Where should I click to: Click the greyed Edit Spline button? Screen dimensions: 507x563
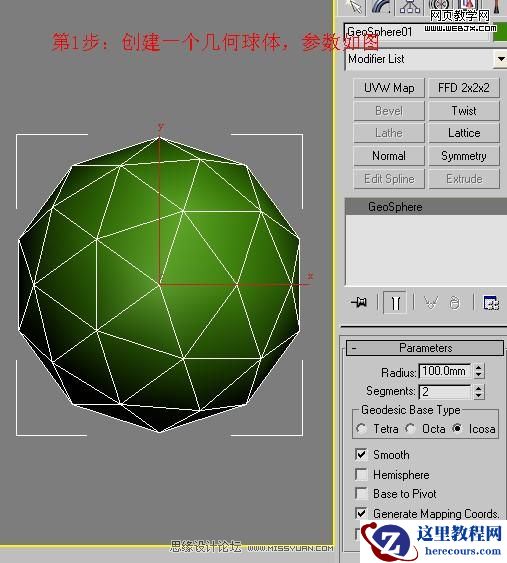(x=389, y=178)
